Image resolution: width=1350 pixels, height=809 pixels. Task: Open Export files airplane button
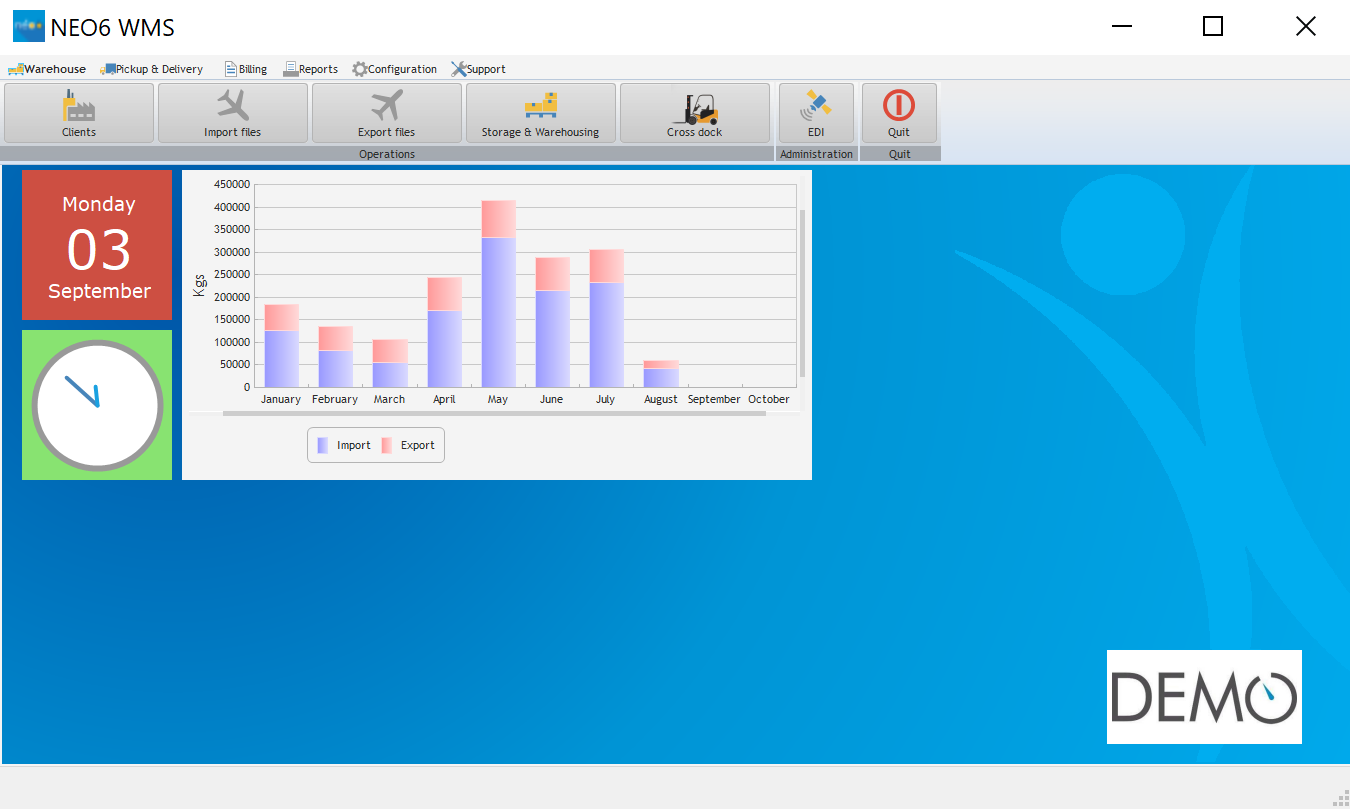[387, 113]
